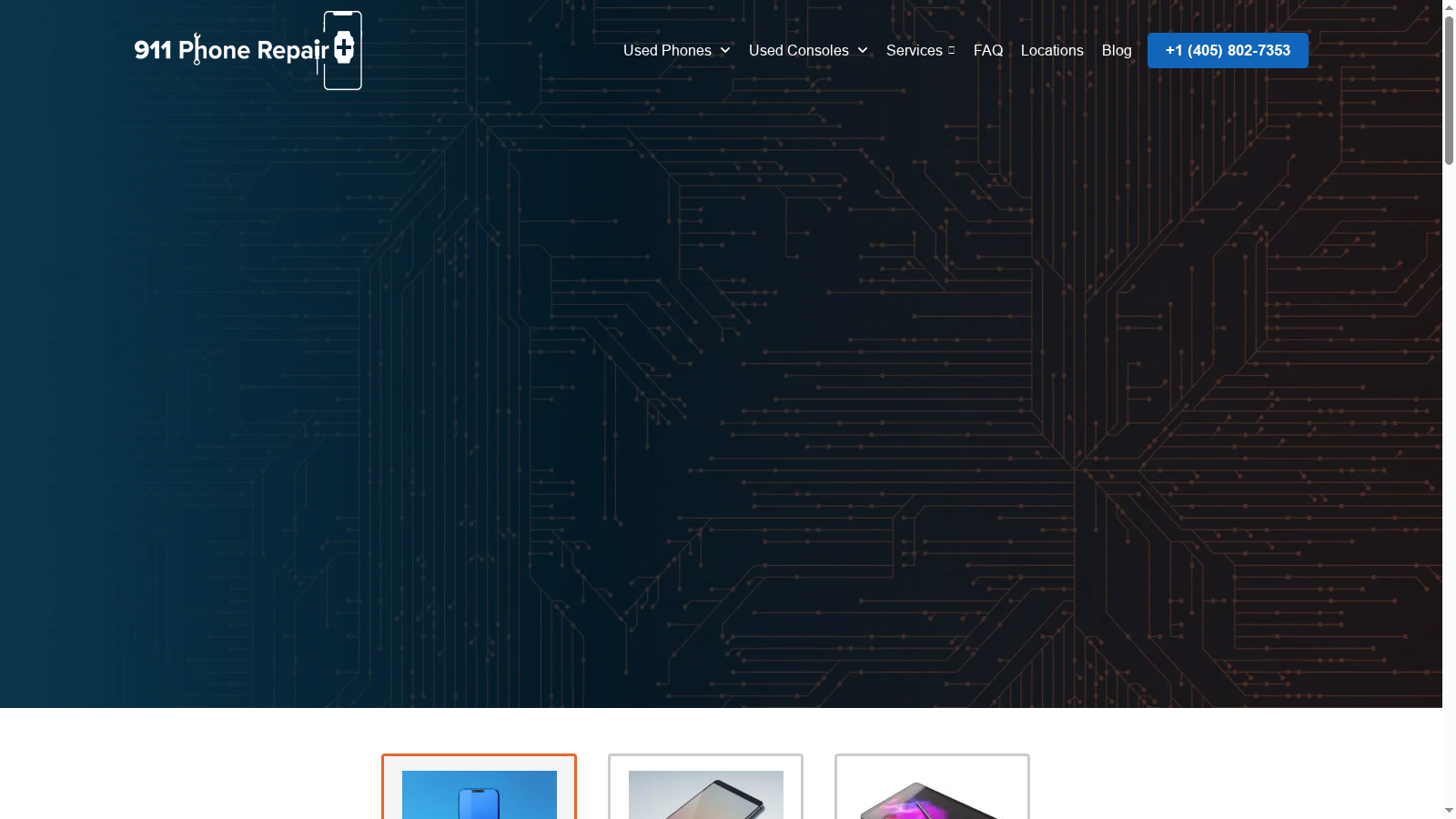Image resolution: width=1456 pixels, height=819 pixels.
Task: Click the page vertical scrollbar thumb
Action: click(x=1449, y=90)
